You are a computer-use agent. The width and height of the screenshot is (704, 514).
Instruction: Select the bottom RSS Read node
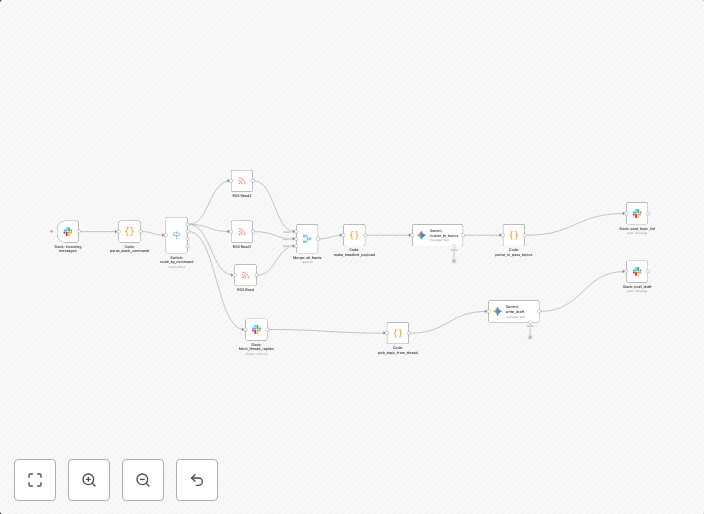click(246, 275)
